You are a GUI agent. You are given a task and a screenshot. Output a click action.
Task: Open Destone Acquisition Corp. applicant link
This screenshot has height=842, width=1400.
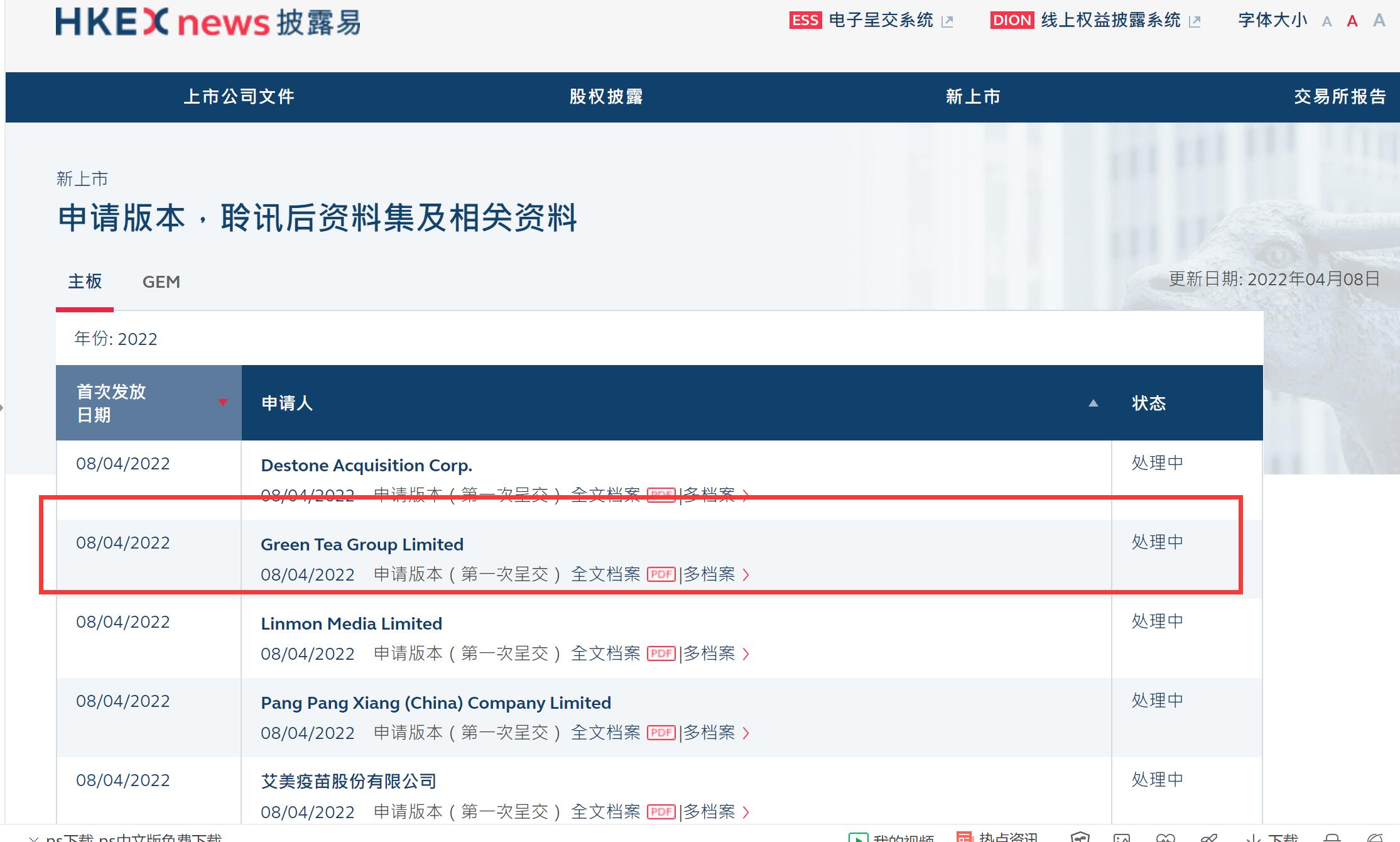pyautogui.click(x=366, y=466)
